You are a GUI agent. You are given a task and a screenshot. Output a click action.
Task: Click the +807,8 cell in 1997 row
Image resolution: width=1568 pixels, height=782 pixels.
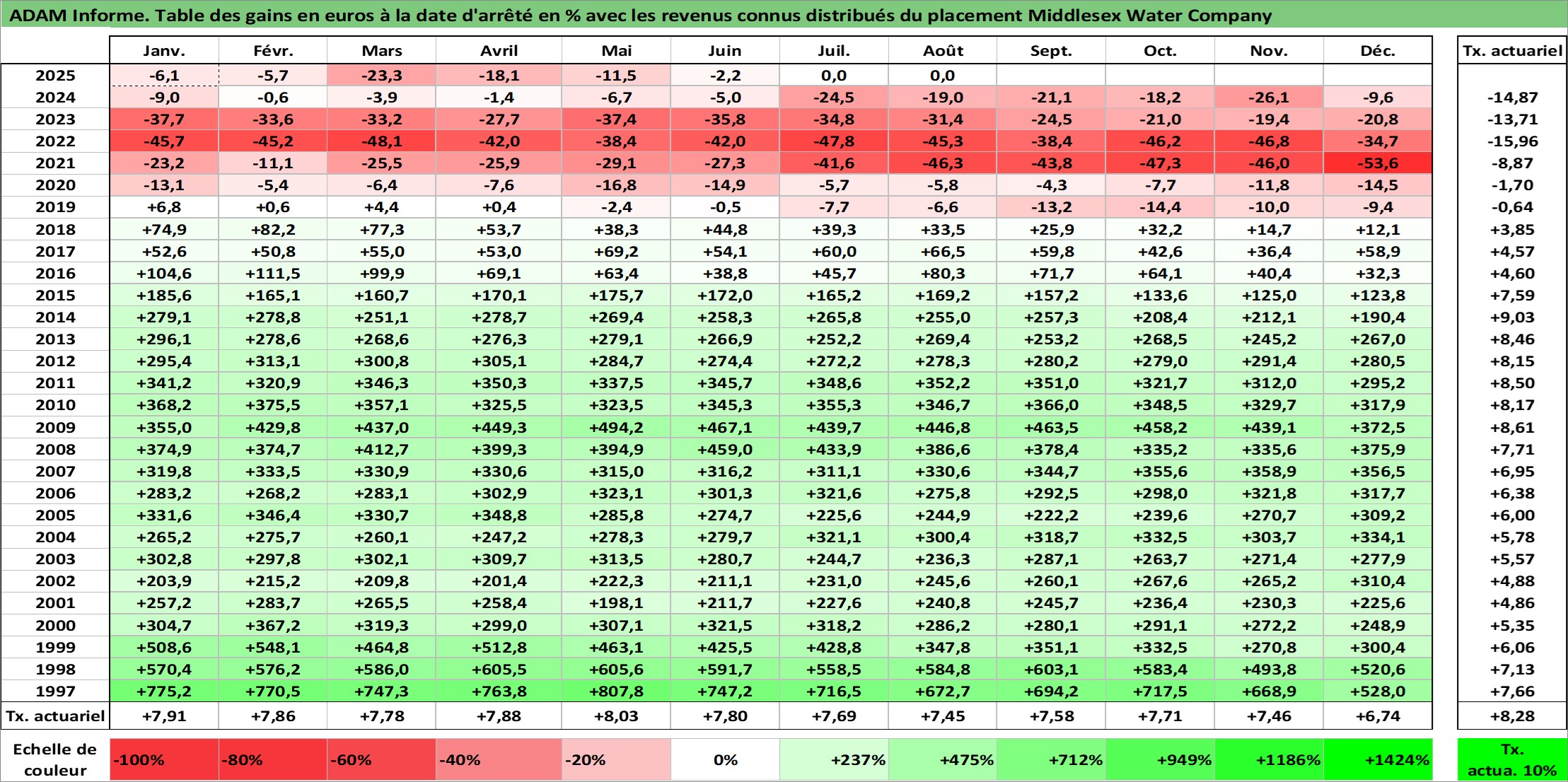(x=616, y=691)
